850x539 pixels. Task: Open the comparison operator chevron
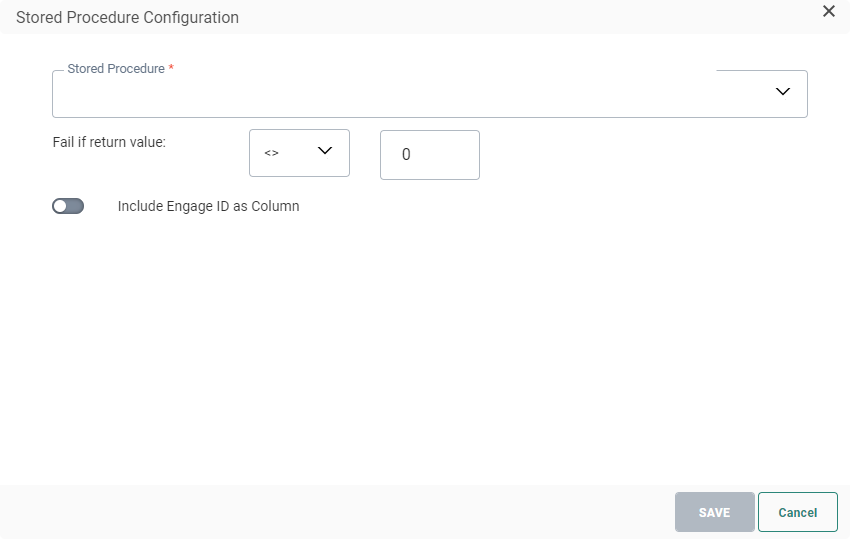[x=324, y=151]
